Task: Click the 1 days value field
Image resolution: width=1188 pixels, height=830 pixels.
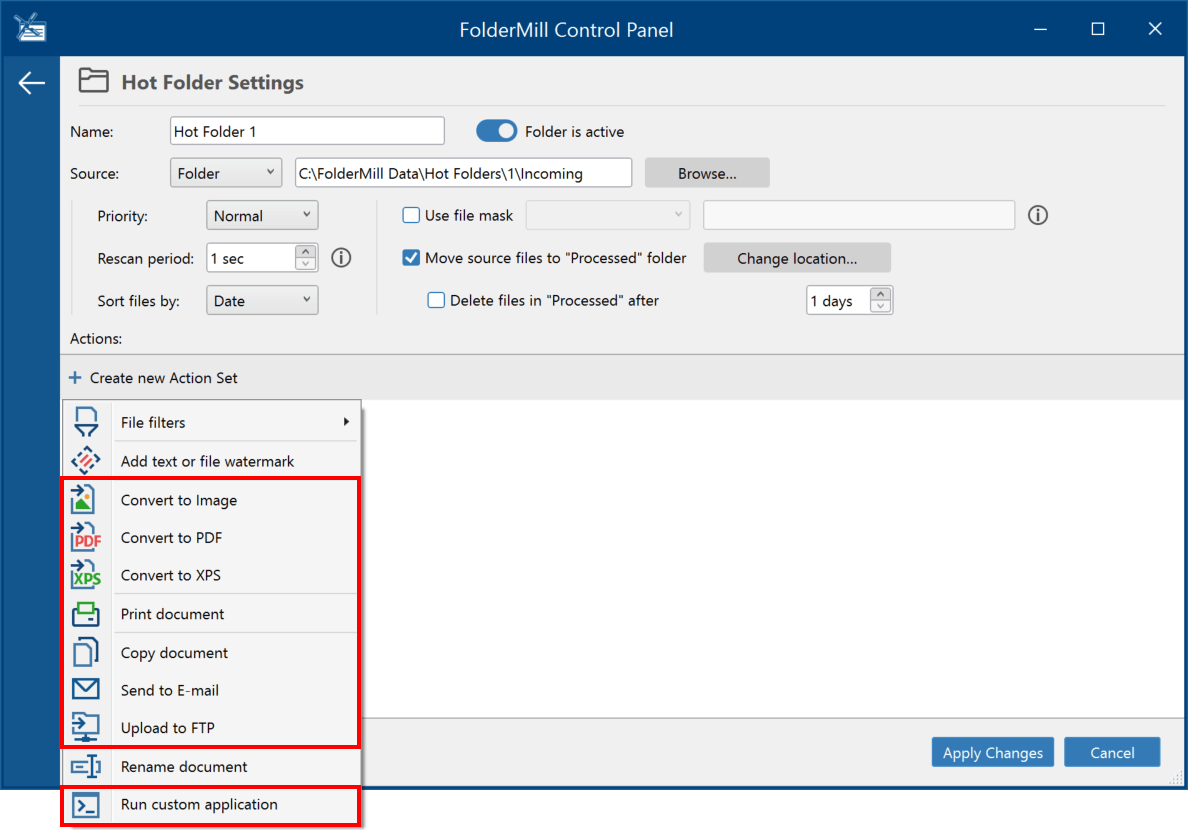Action: coord(839,300)
